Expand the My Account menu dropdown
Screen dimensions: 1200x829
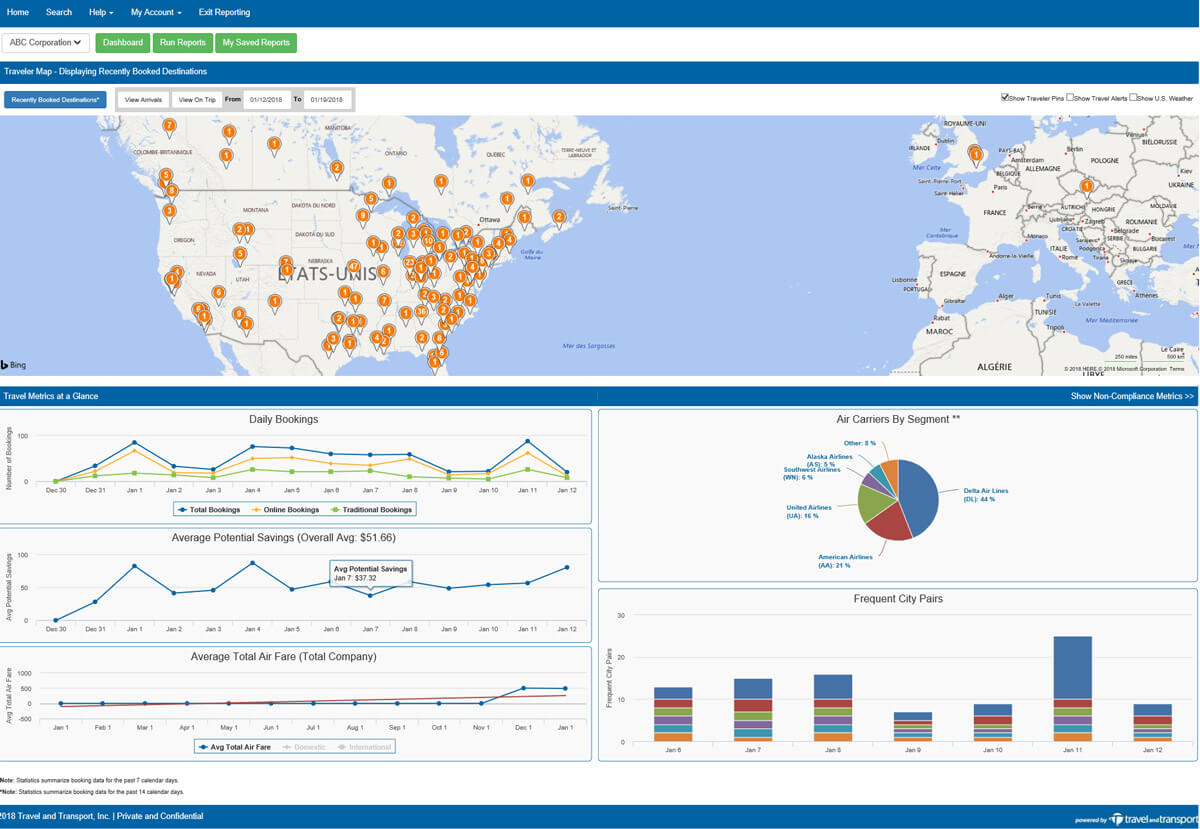[156, 12]
